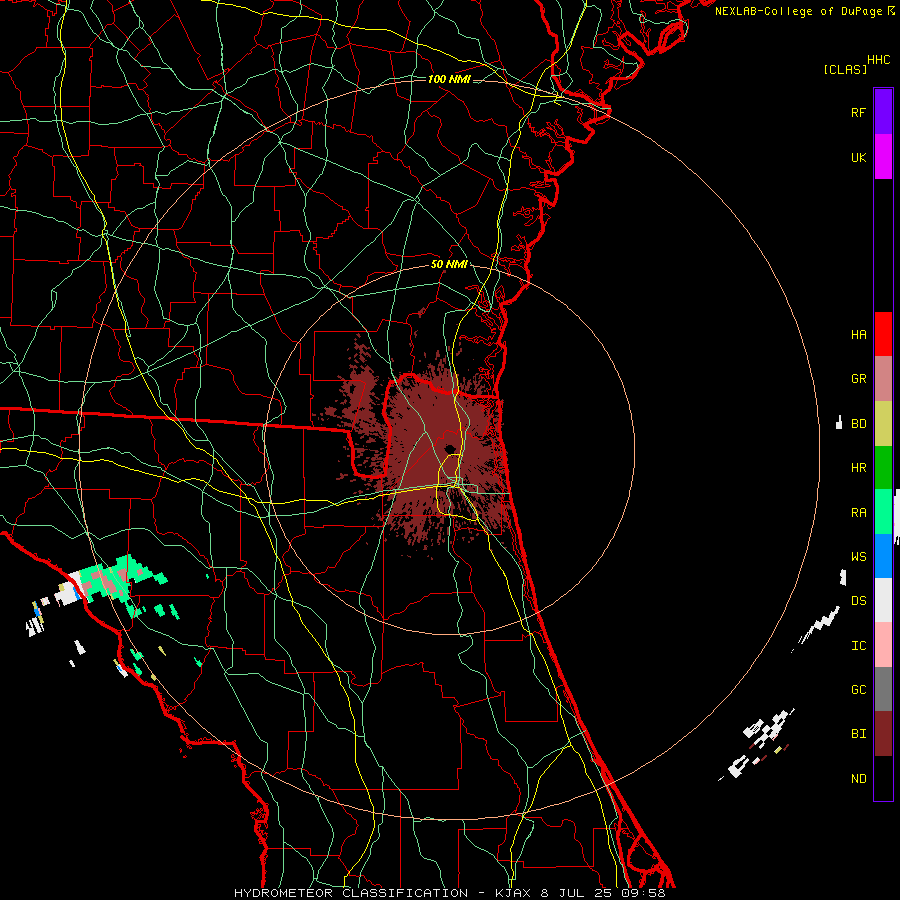This screenshot has width=900, height=900.
Task: Click the "HHC" product code text
Action: [x=879, y=60]
